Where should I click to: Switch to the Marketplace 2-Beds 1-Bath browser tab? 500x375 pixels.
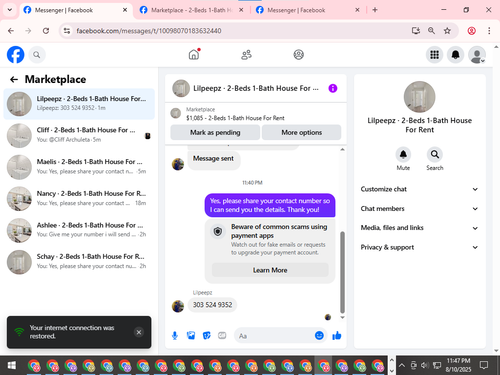point(191,10)
